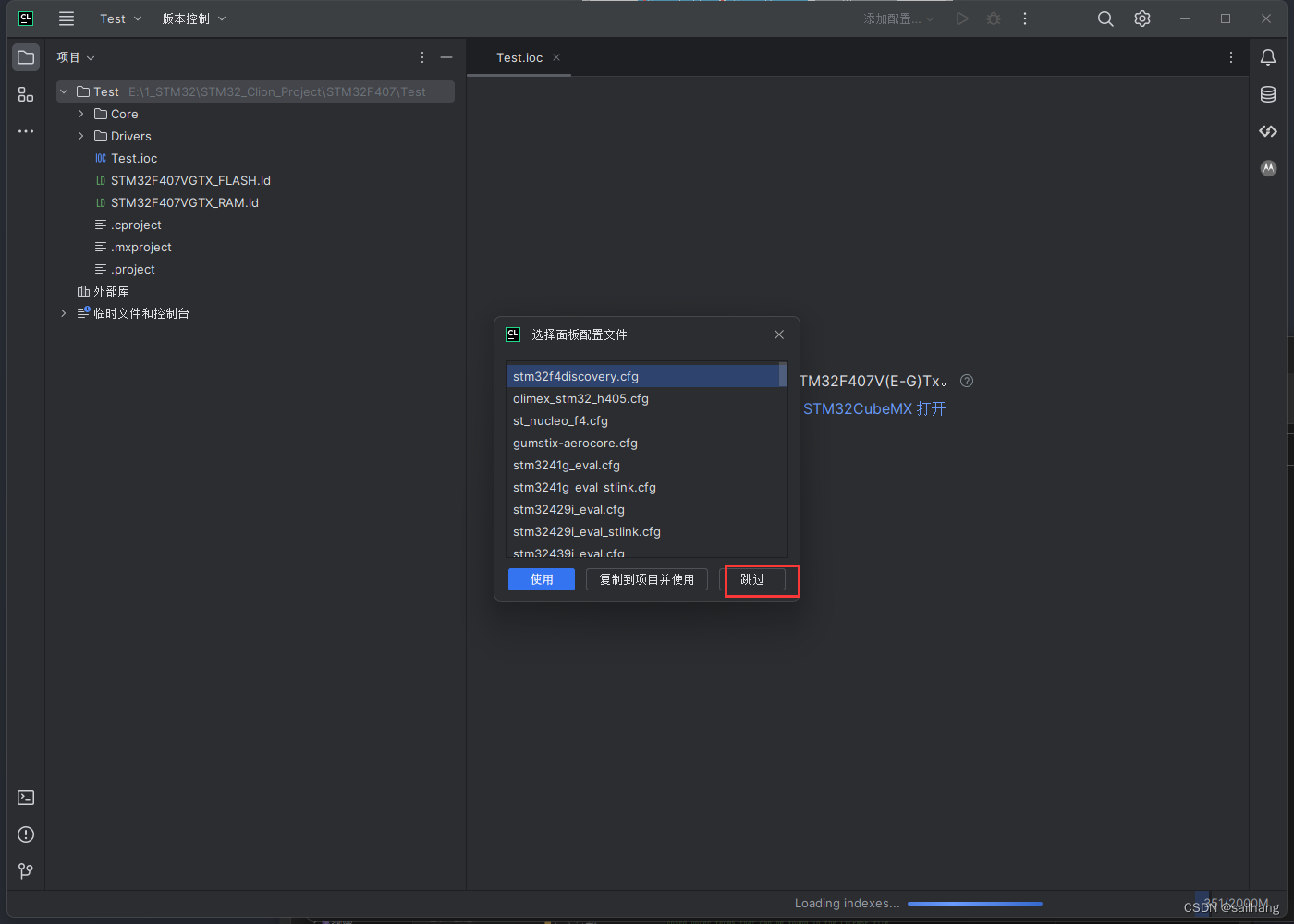Open the Project tool window icon
1294x924 pixels.
click(26, 57)
